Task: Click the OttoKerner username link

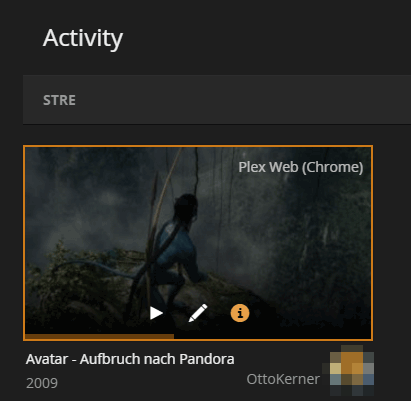Action: (283, 379)
